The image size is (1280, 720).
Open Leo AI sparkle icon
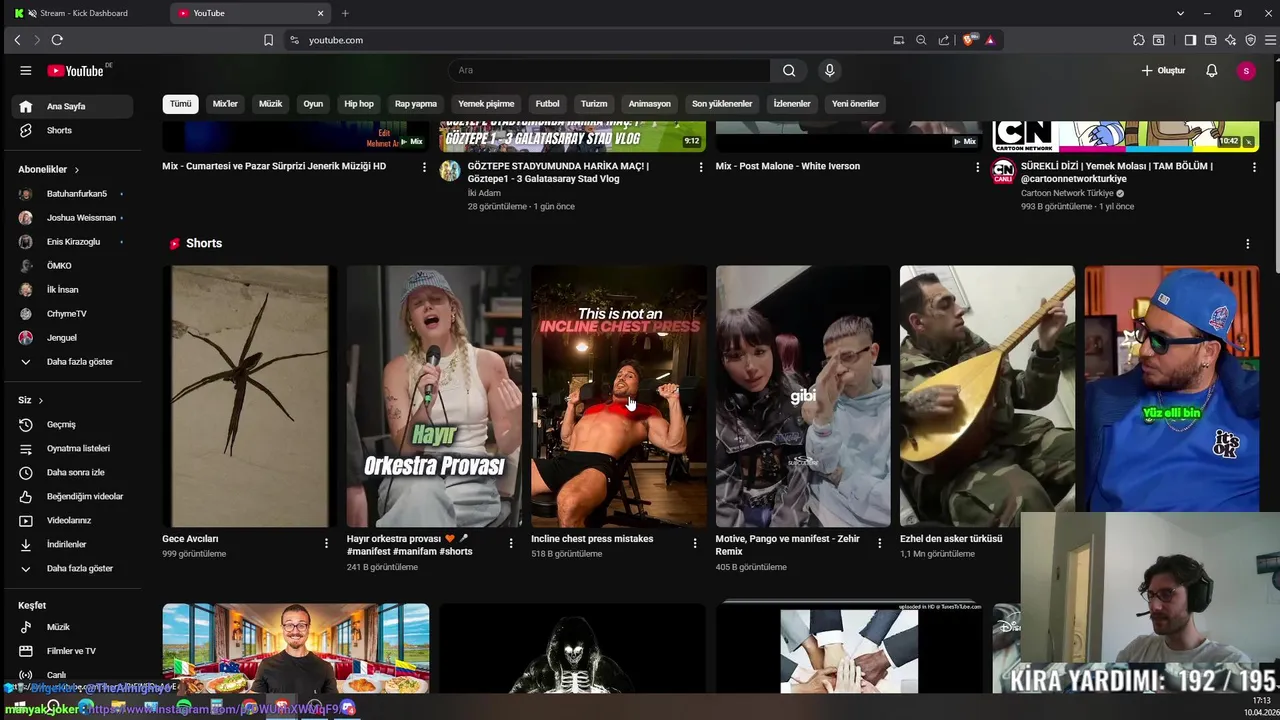1230,40
